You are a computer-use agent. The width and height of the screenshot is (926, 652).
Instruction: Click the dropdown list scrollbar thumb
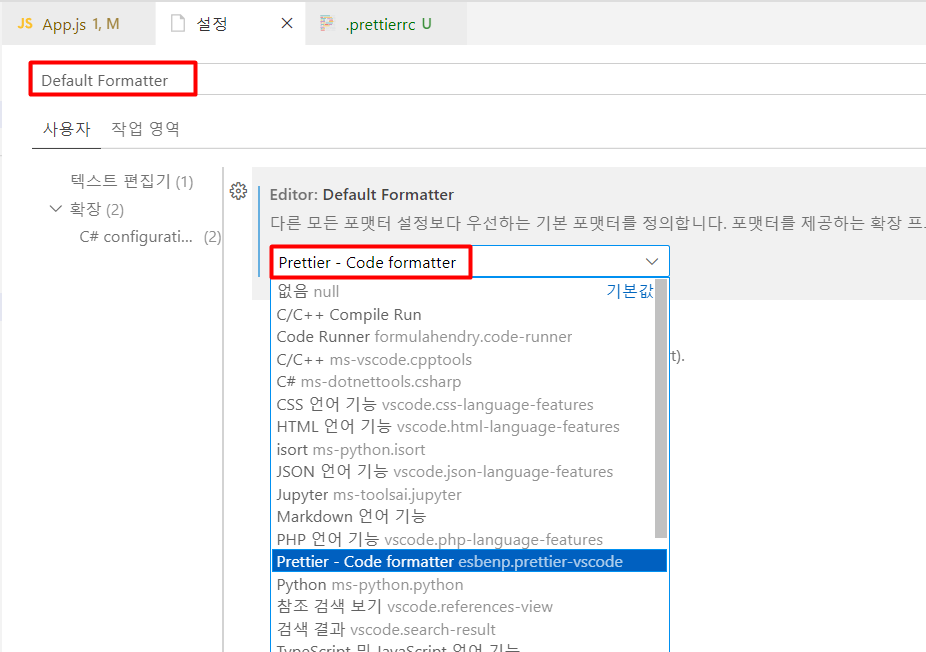coord(661,409)
